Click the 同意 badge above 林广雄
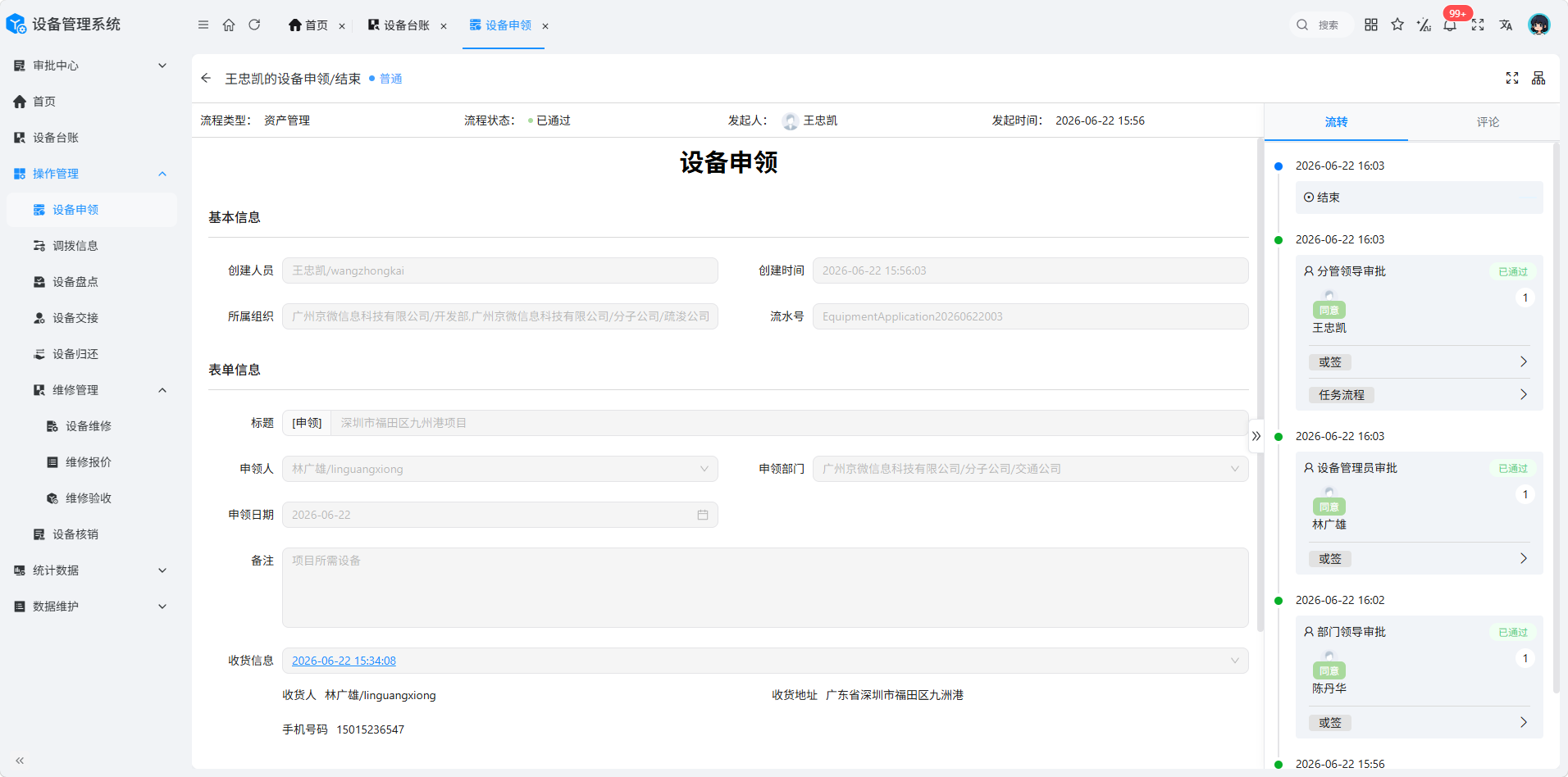Screen dimensions: 1568x777 point(1329,507)
